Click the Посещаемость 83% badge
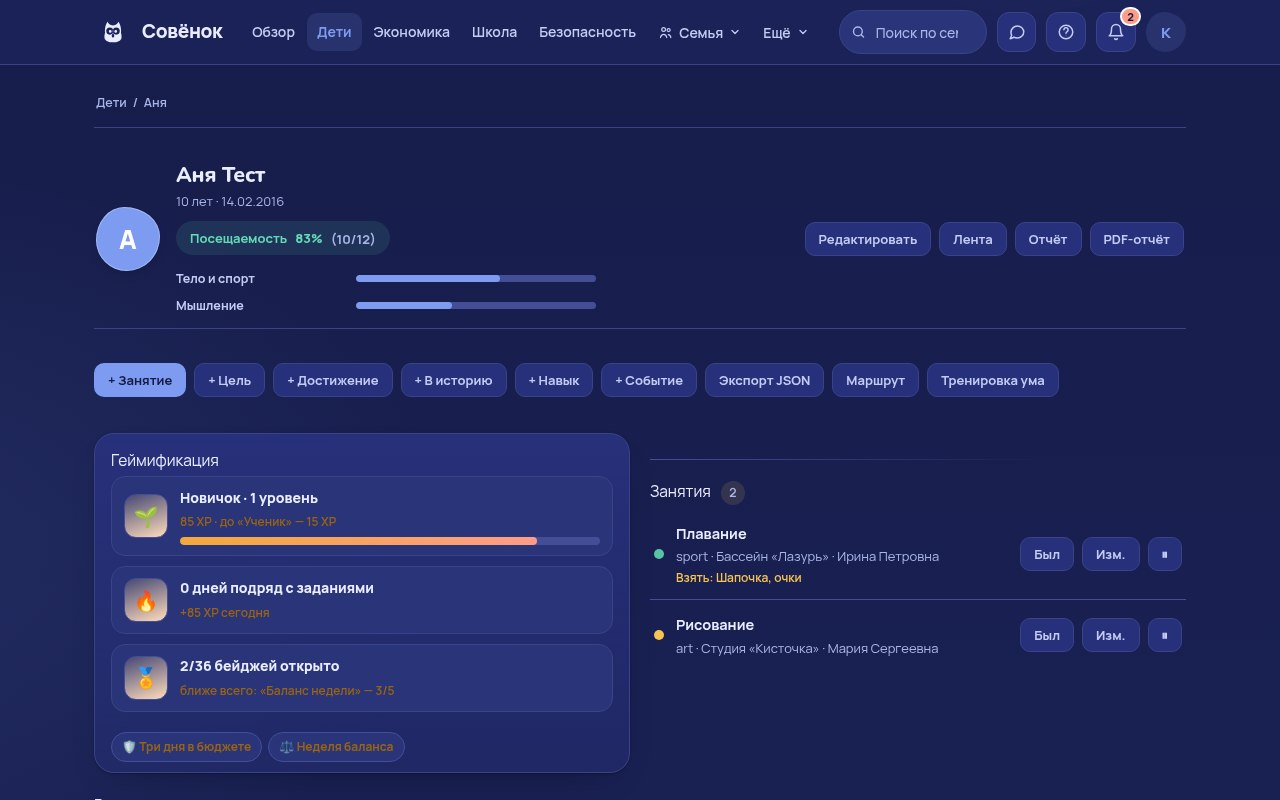The height and width of the screenshot is (800, 1280). (x=283, y=239)
